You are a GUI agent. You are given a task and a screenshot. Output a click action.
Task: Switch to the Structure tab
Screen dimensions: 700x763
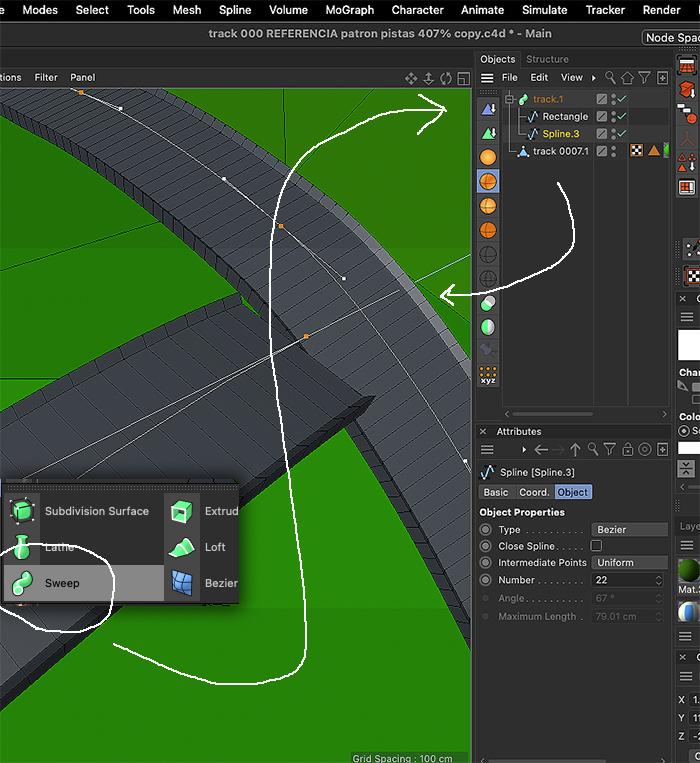click(x=547, y=59)
